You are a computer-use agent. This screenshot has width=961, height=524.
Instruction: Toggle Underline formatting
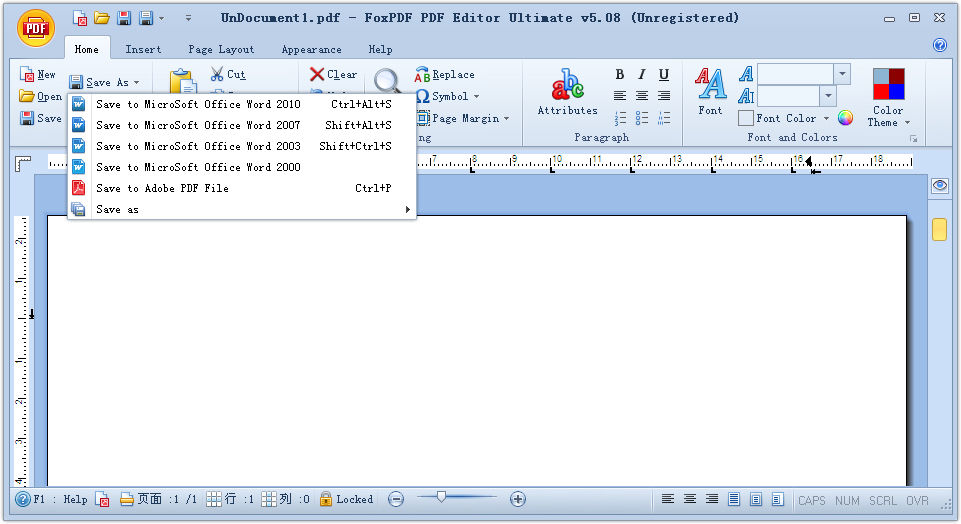(x=664, y=74)
